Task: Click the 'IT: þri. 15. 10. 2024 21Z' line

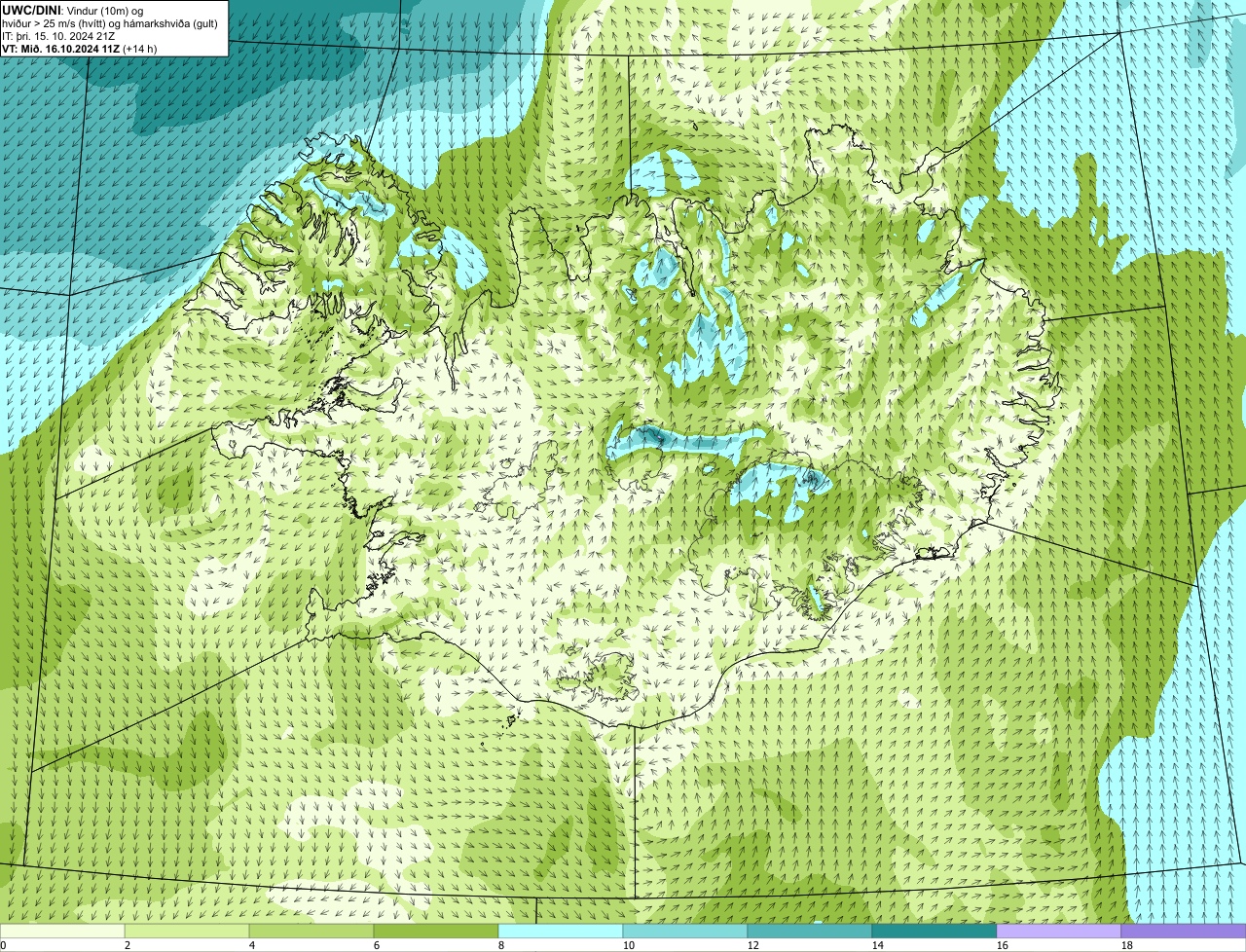Action: coord(58,36)
